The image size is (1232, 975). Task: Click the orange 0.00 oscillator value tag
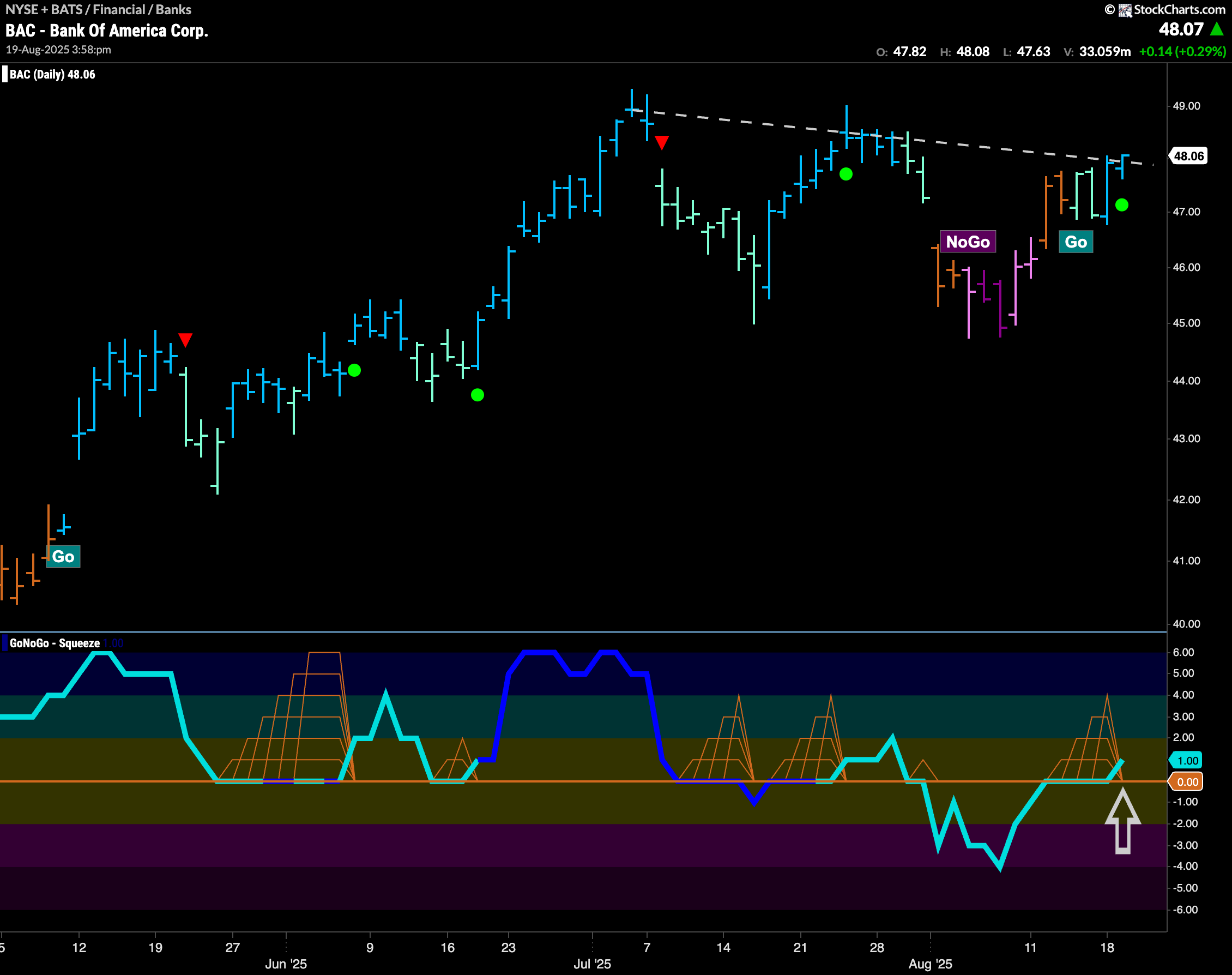click(x=1186, y=782)
